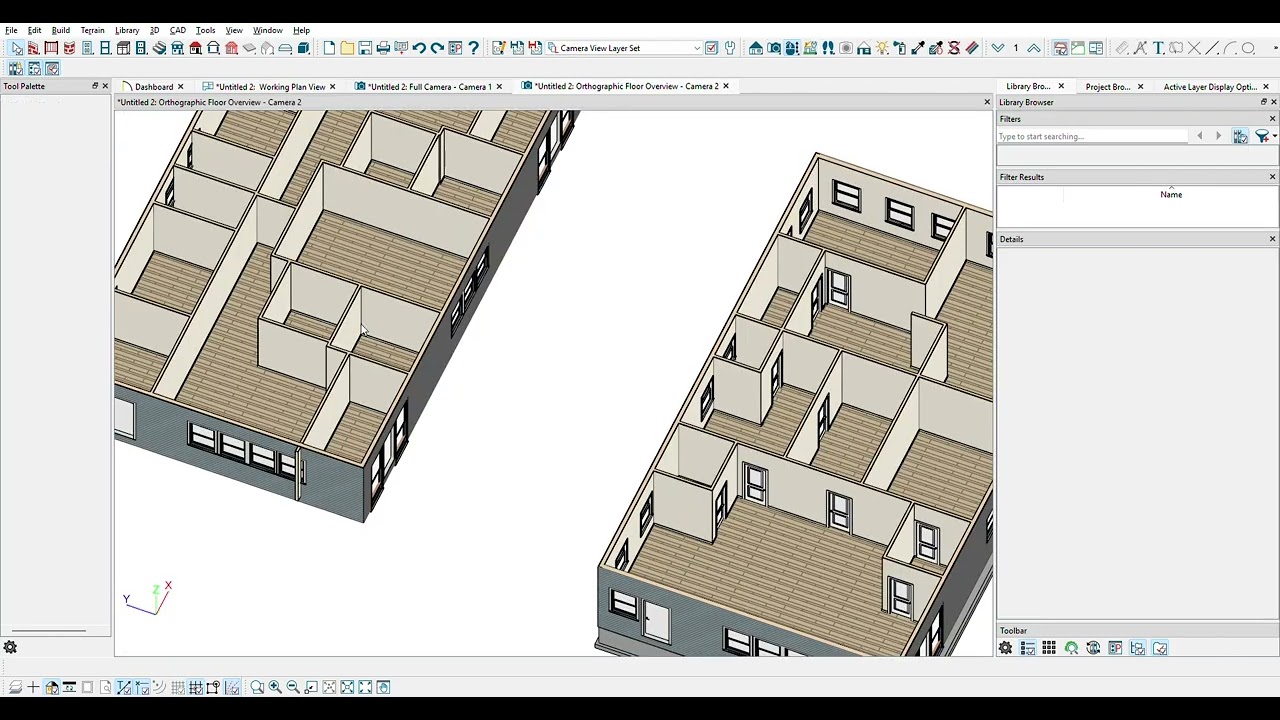The height and width of the screenshot is (720, 1280).
Task: Select the Draw Arc CAD tool
Action: (1230, 48)
